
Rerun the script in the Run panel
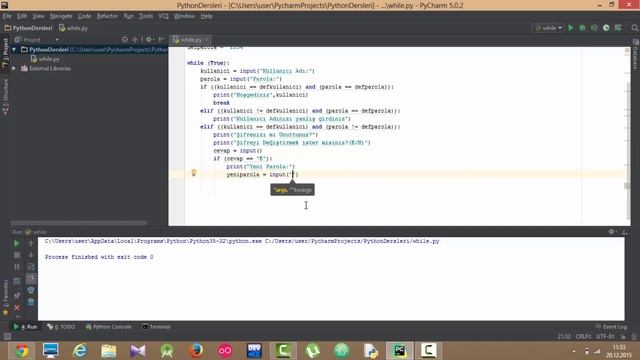tap(17, 244)
